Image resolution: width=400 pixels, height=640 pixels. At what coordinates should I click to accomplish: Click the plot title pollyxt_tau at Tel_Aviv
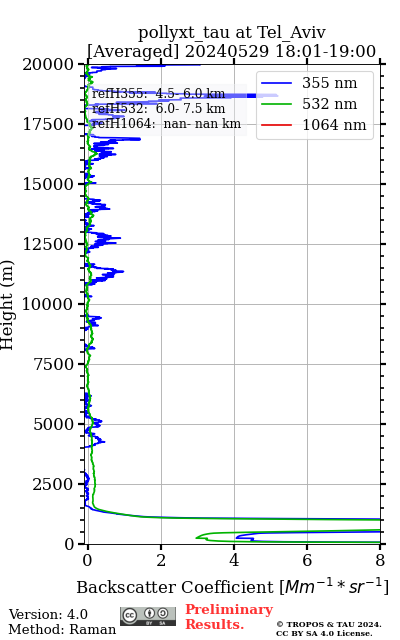[x=232, y=32]
